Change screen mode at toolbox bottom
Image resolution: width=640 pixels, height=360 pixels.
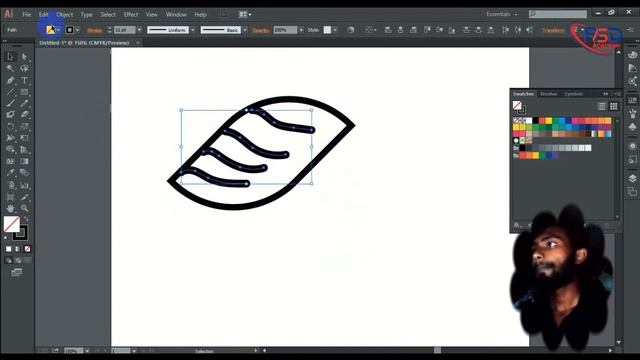coord(17,272)
